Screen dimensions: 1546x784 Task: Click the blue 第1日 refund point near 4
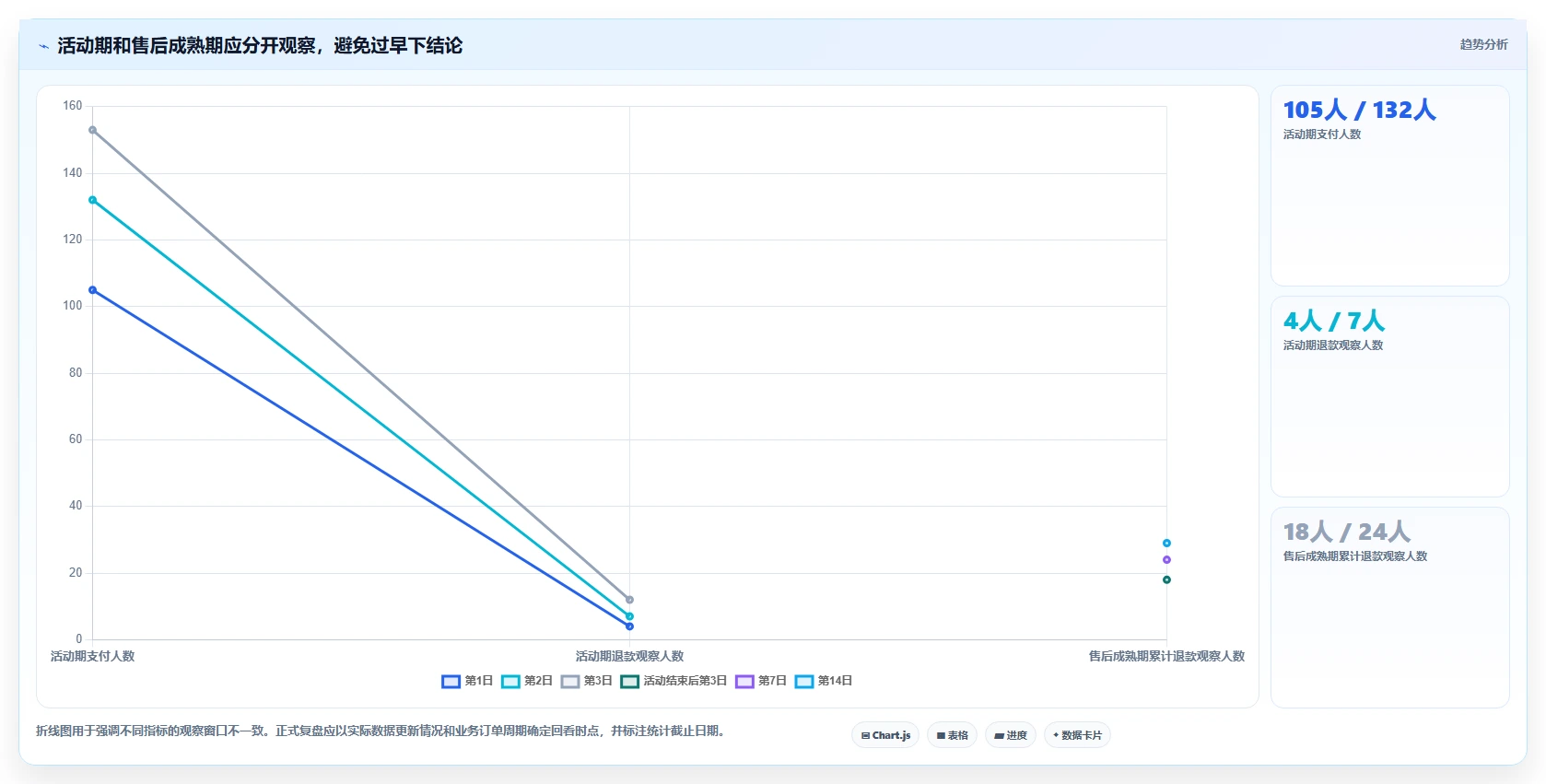coord(629,626)
